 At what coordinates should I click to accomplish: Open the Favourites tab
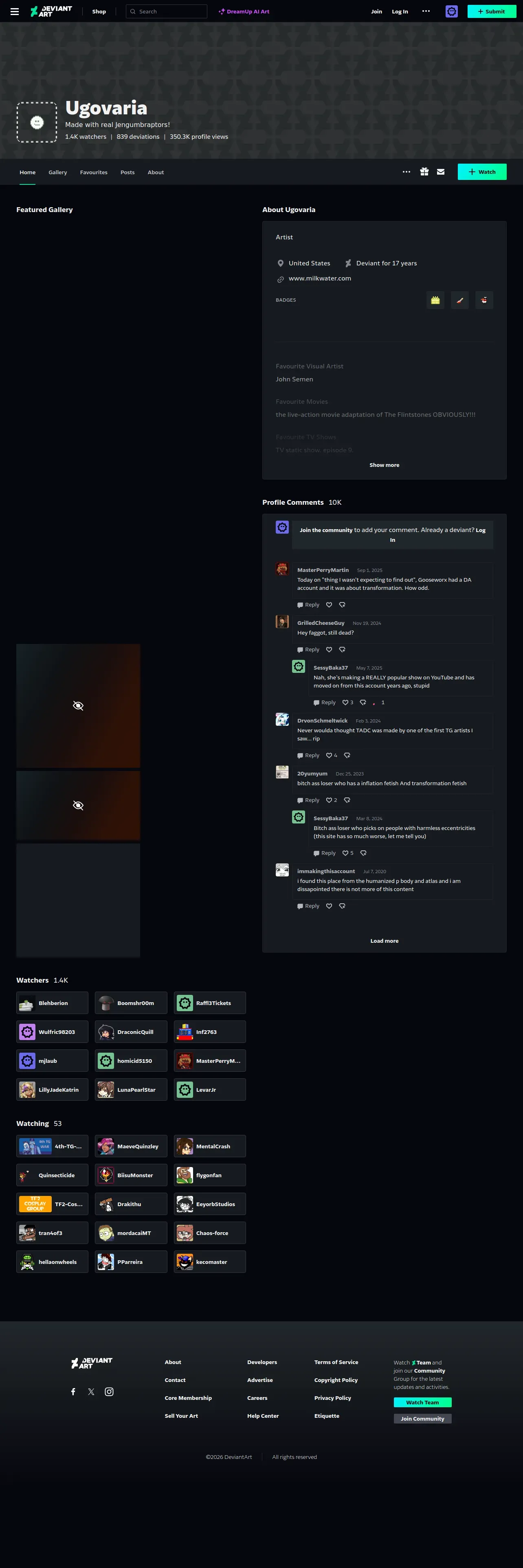coord(94,172)
